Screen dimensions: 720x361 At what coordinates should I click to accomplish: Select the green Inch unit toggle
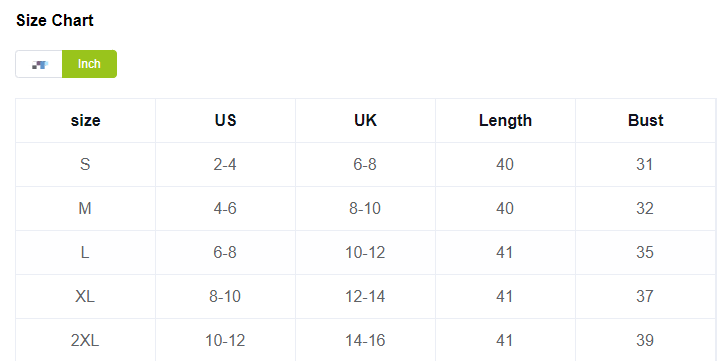point(89,64)
